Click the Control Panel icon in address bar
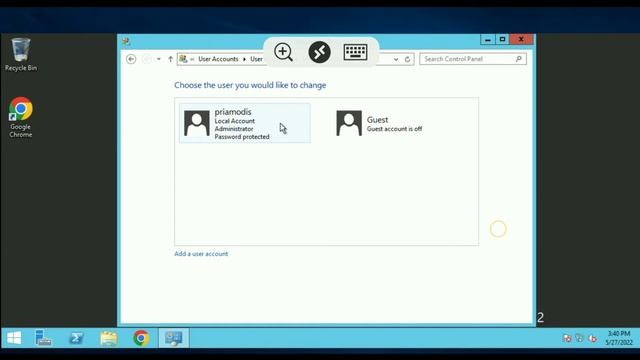640x360 pixels. click(183, 59)
